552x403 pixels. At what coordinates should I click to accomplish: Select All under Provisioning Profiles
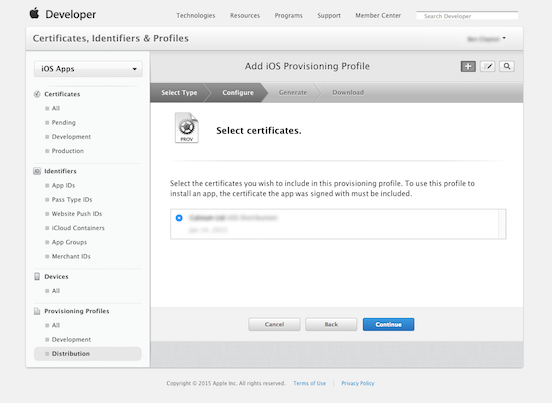[56, 325]
